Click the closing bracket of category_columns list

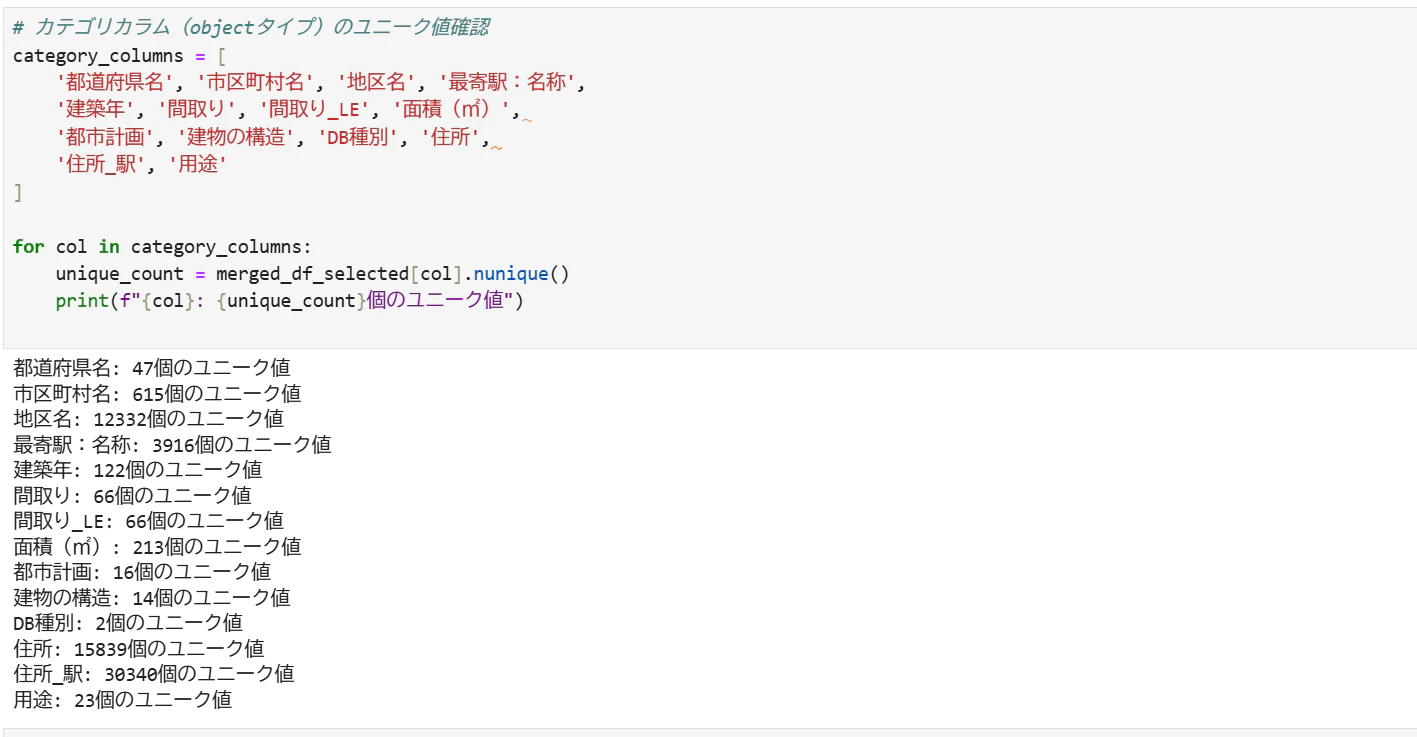[17, 192]
